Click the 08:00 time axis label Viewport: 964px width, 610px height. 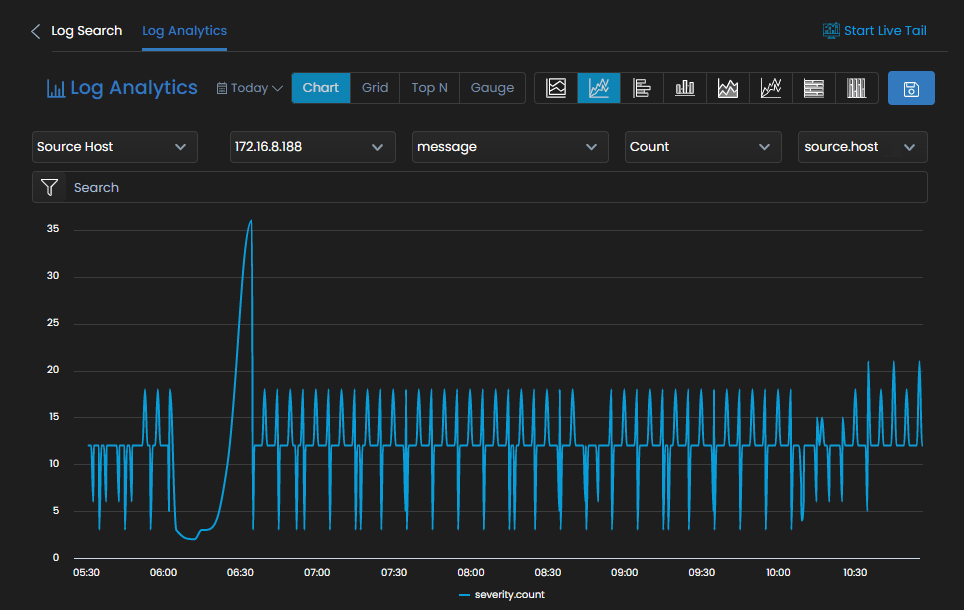point(471,572)
